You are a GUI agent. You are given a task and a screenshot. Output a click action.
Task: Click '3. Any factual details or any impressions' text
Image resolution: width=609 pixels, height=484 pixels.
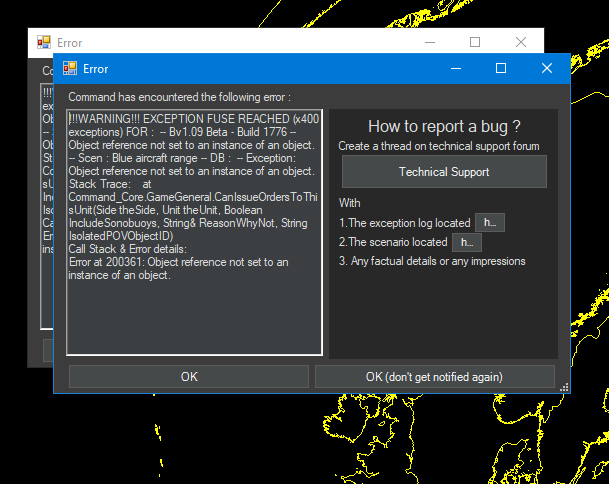coord(432,261)
